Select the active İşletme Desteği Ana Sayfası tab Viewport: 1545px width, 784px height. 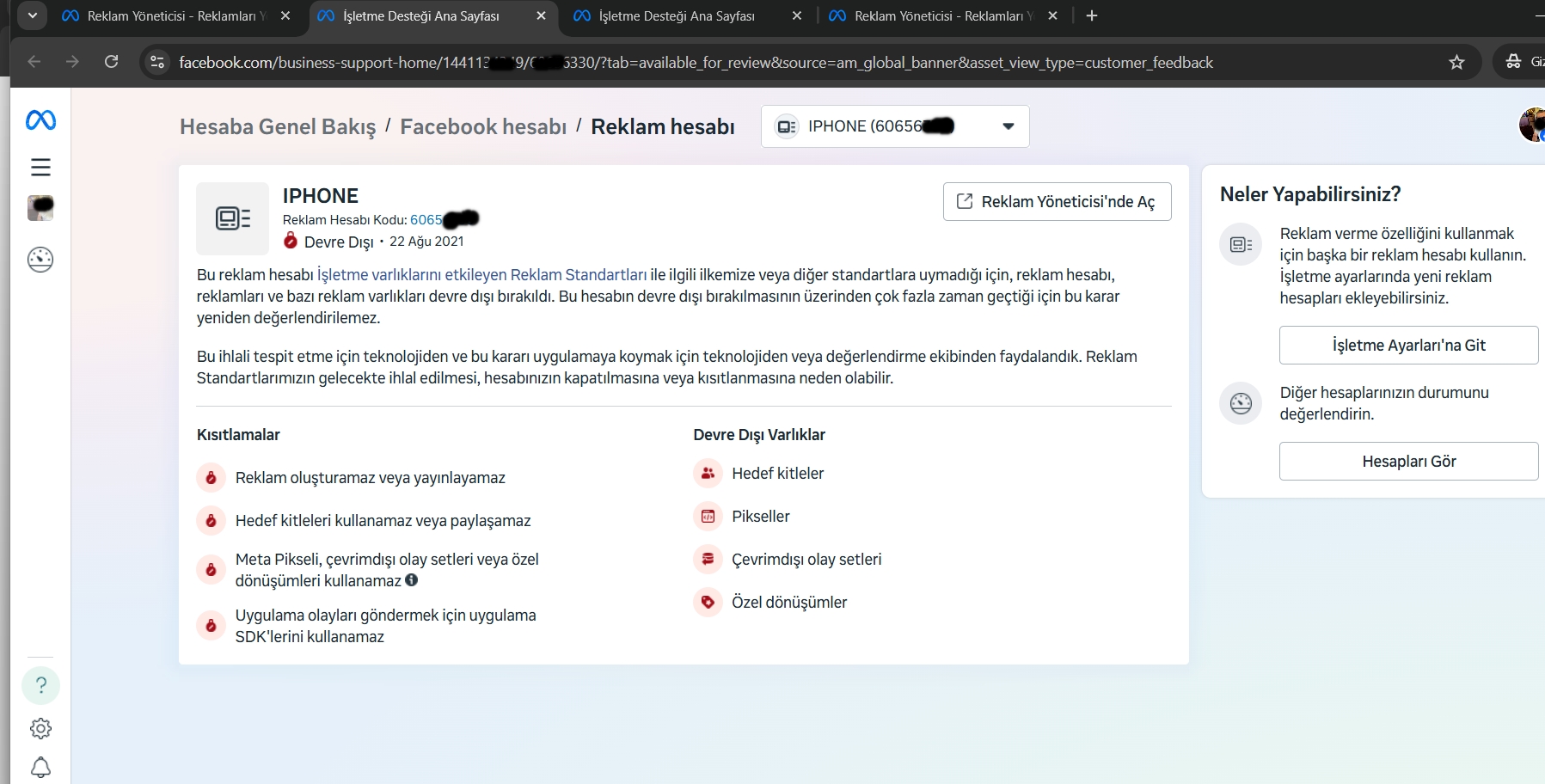coord(432,16)
